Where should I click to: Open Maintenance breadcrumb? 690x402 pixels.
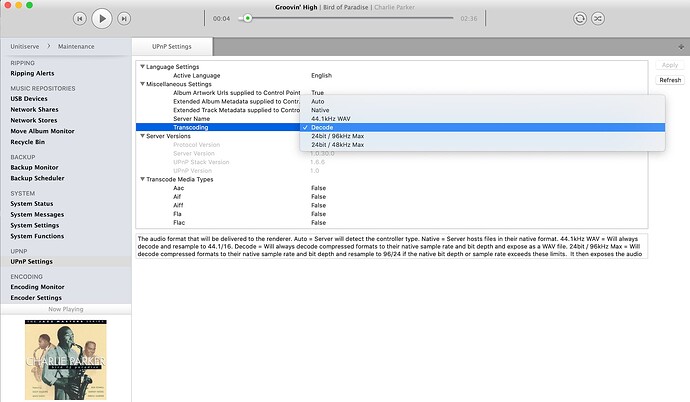pos(76,46)
